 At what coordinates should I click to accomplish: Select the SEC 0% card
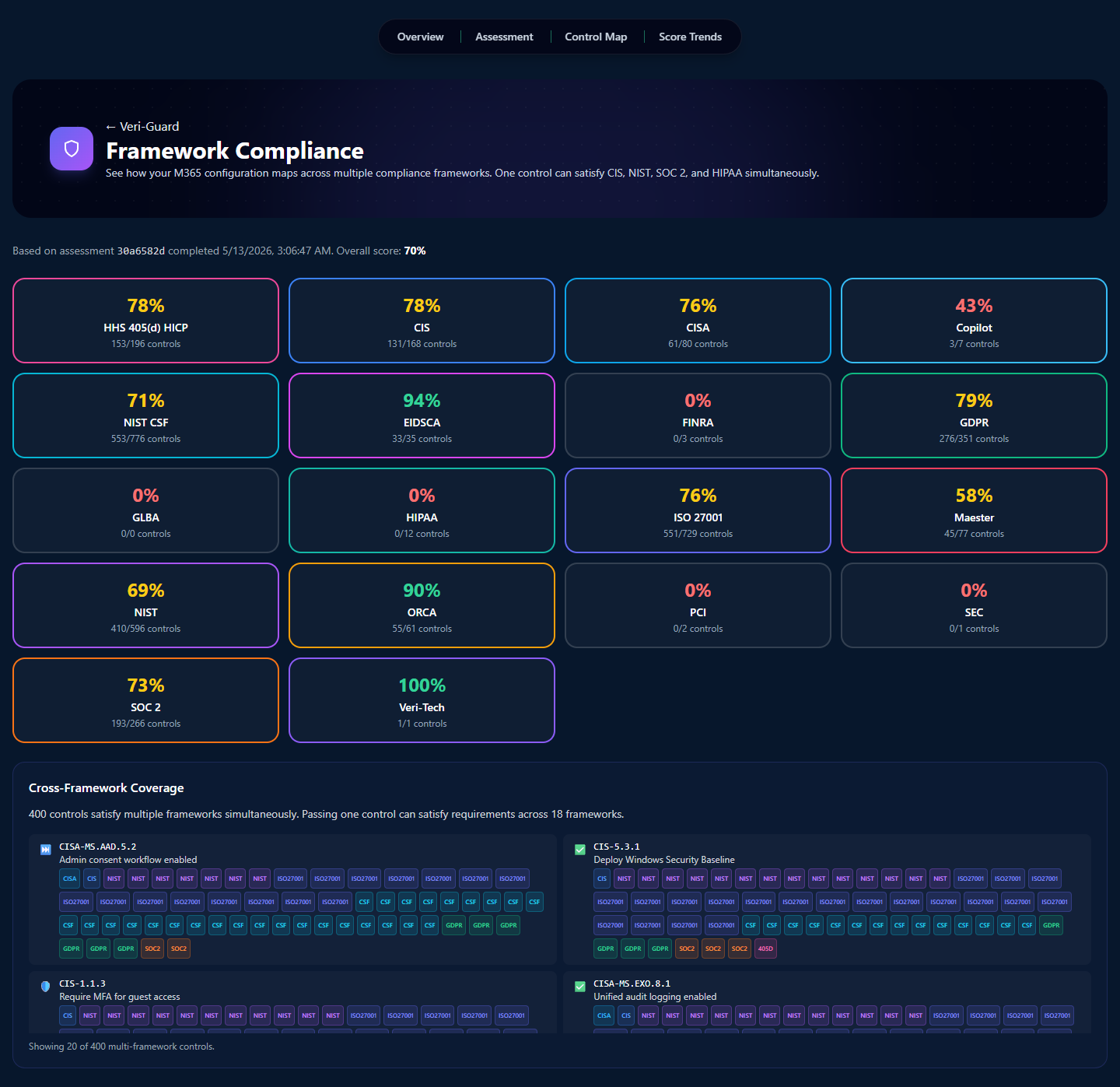point(974,605)
